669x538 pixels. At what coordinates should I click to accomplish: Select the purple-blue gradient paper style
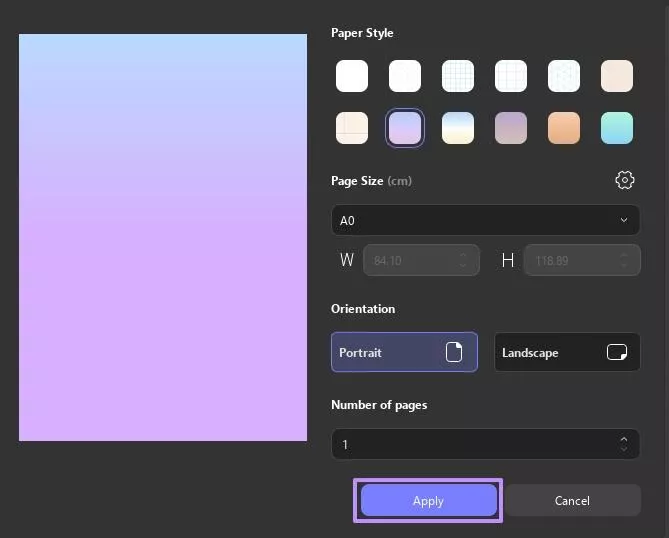[405, 128]
